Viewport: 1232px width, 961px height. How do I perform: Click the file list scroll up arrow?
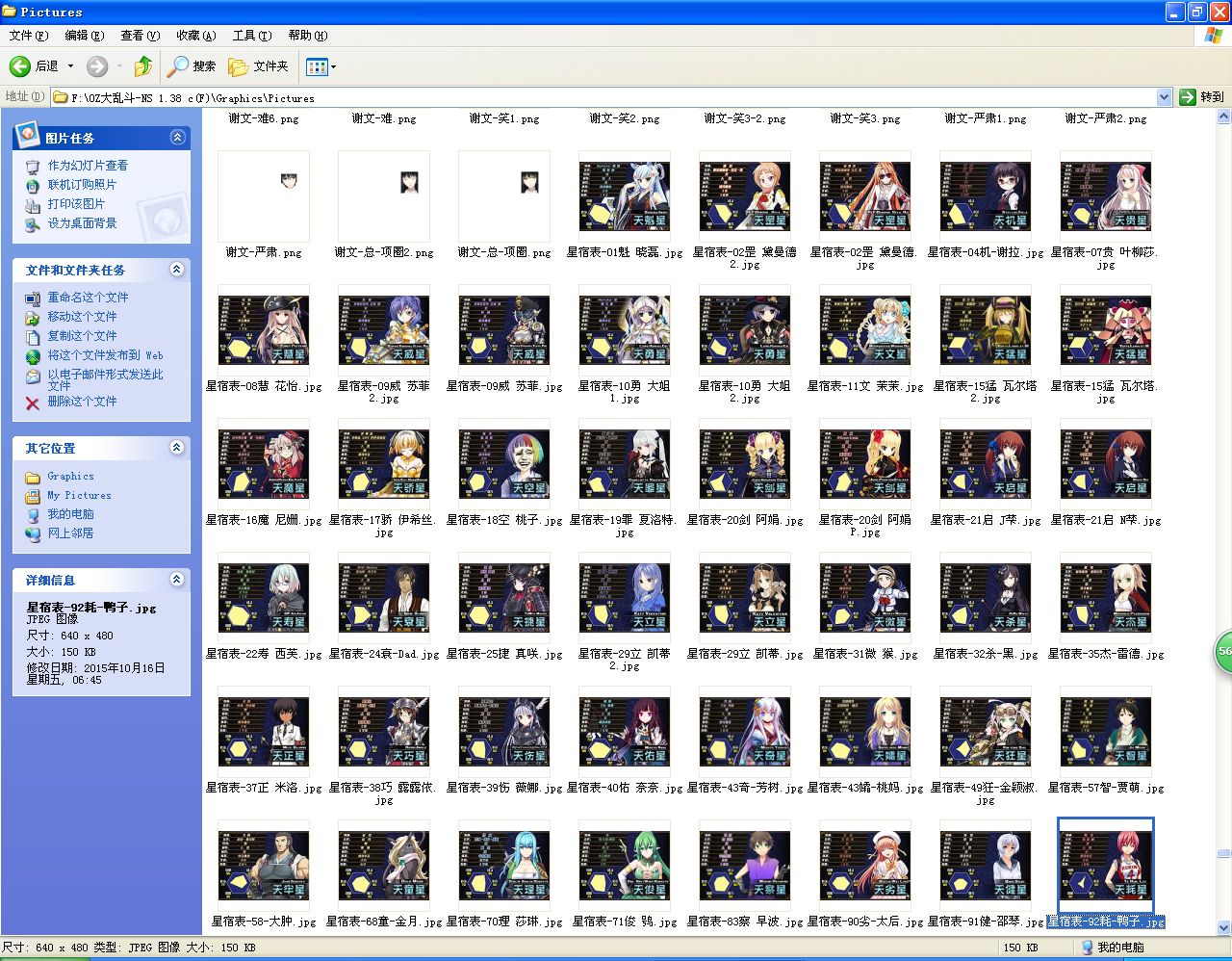point(1223,117)
